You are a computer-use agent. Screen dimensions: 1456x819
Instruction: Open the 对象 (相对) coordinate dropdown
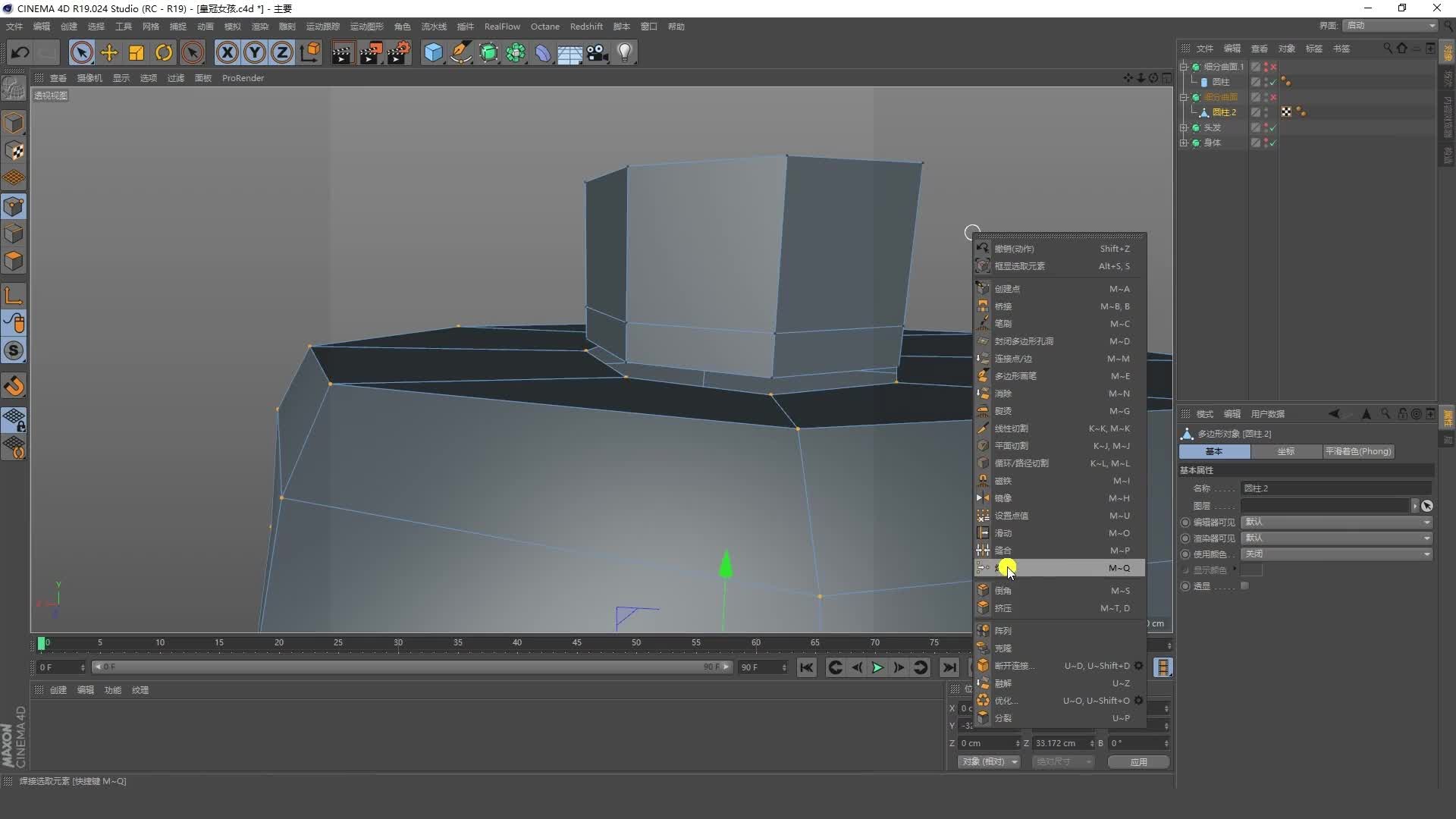(x=989, y=761)
